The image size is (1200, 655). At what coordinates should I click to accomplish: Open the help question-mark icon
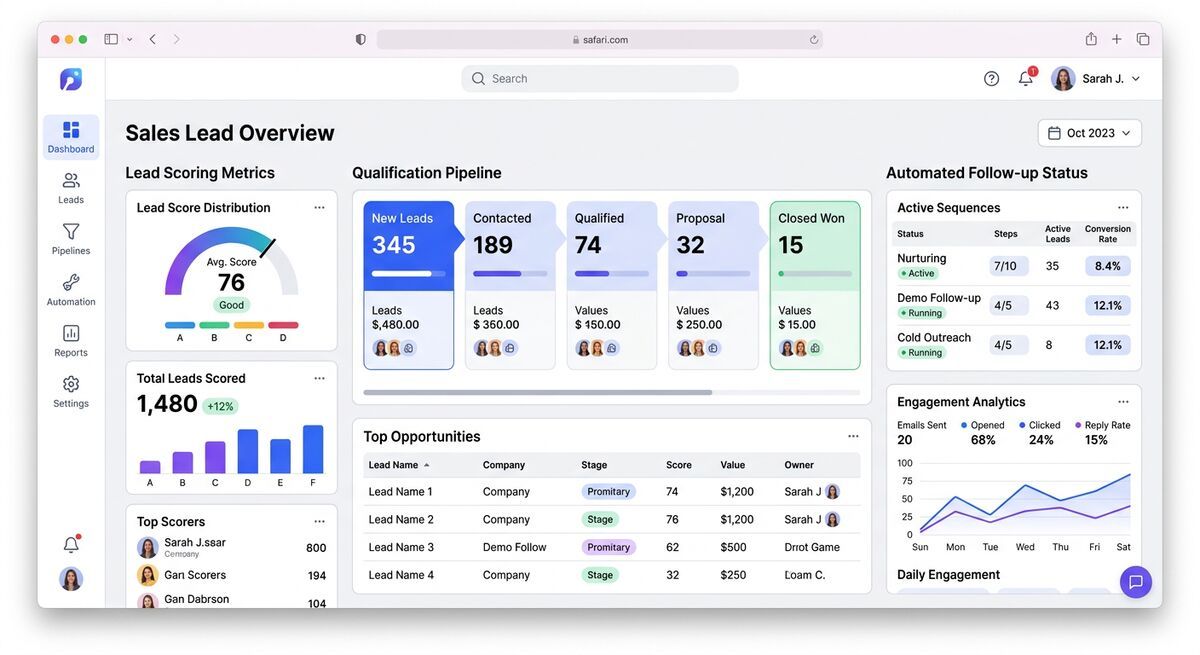coord(991,77)
